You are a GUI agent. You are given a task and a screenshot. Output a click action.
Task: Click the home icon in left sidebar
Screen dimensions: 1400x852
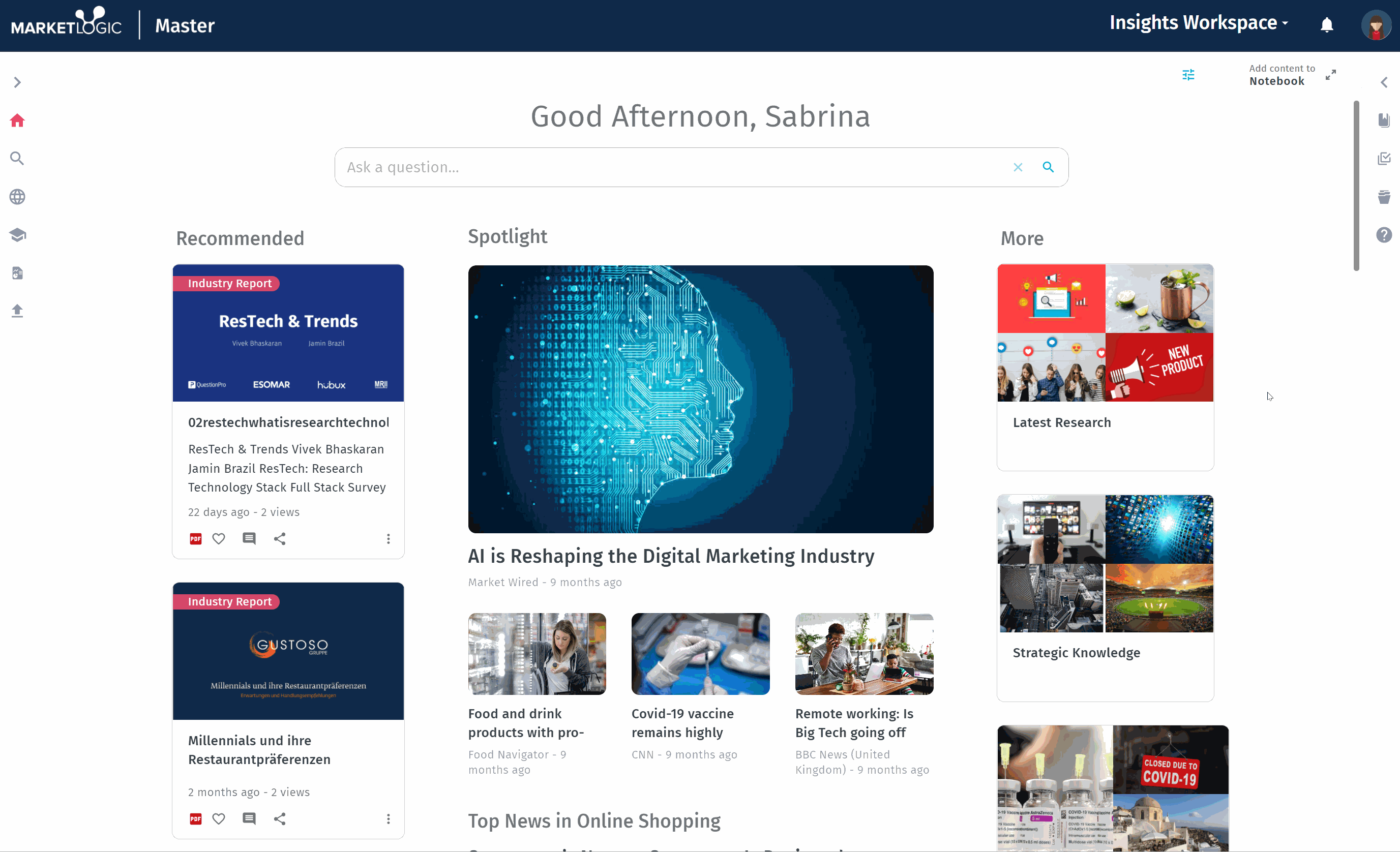tap(17, 120)
